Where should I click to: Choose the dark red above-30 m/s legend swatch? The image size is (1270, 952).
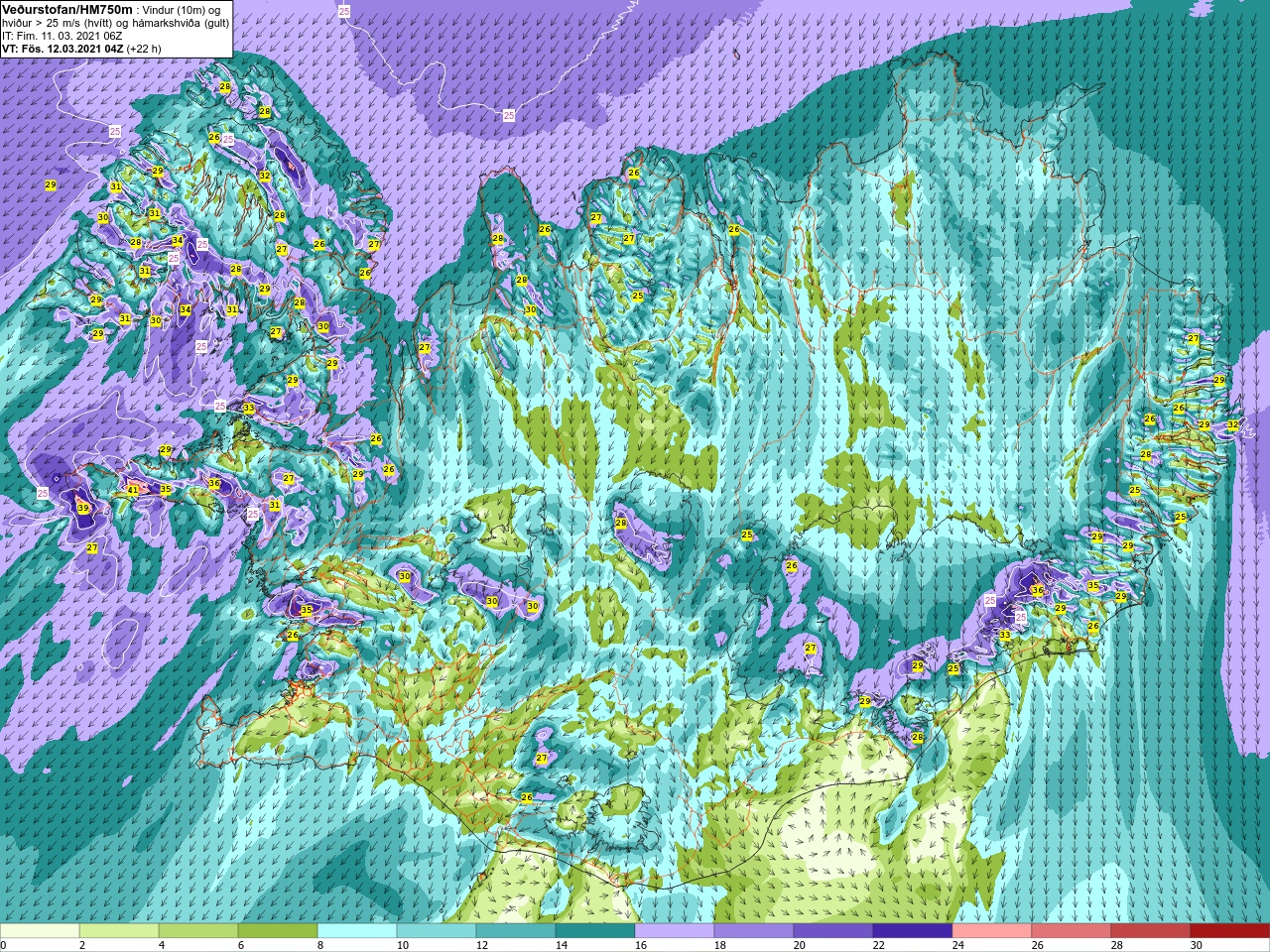pos(1230,931)
